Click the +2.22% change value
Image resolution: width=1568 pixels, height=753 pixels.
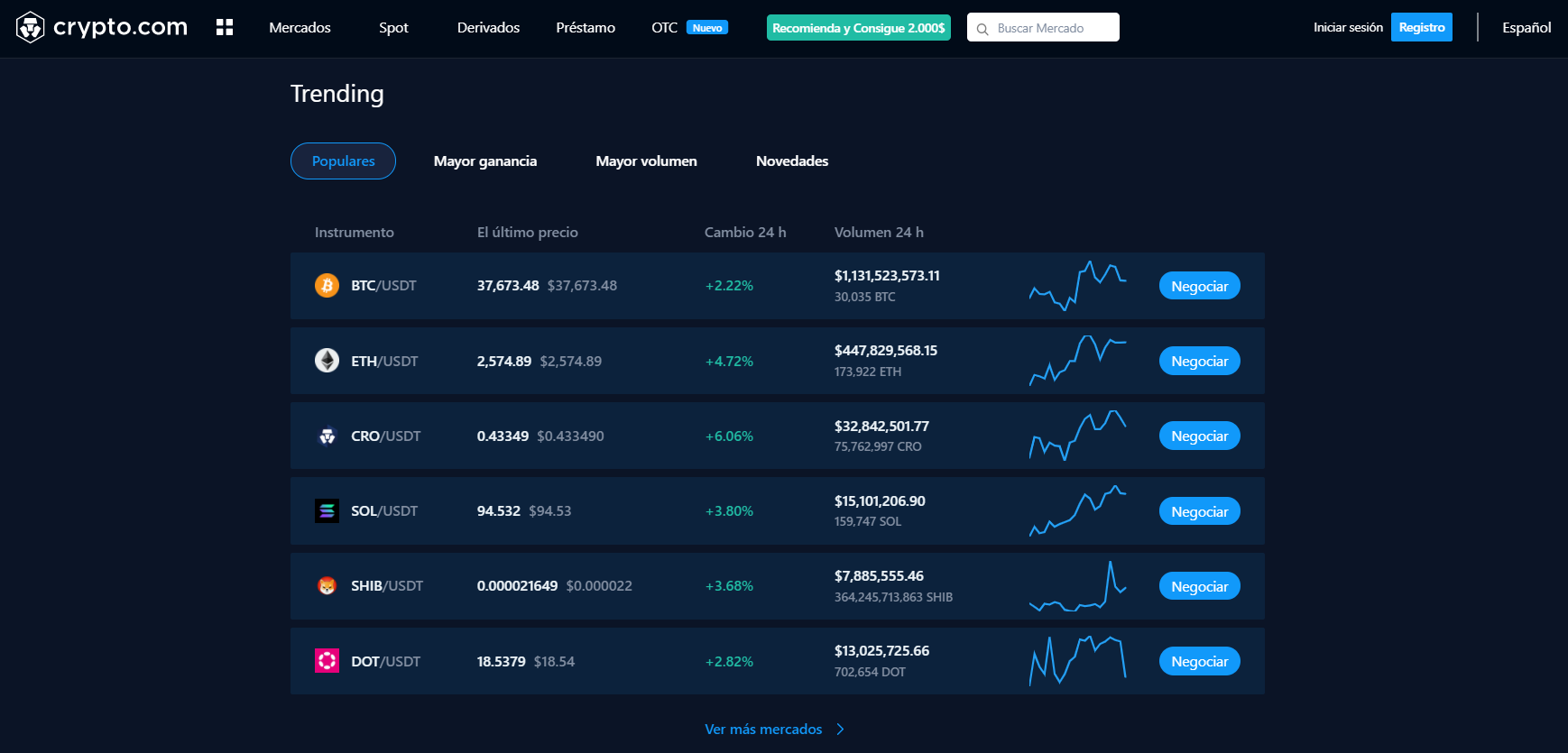click(x=729, y=286)
